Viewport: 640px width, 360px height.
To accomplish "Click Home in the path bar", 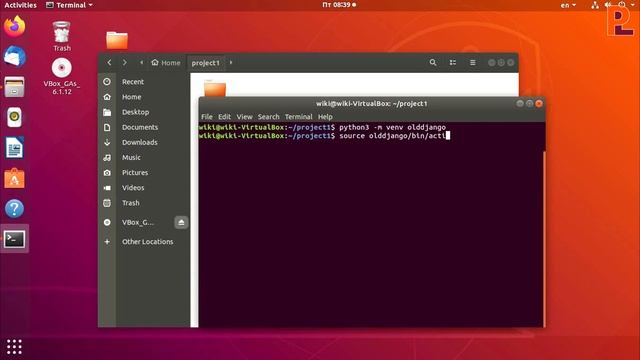I will pyautogui.click(x=166, y=63).
